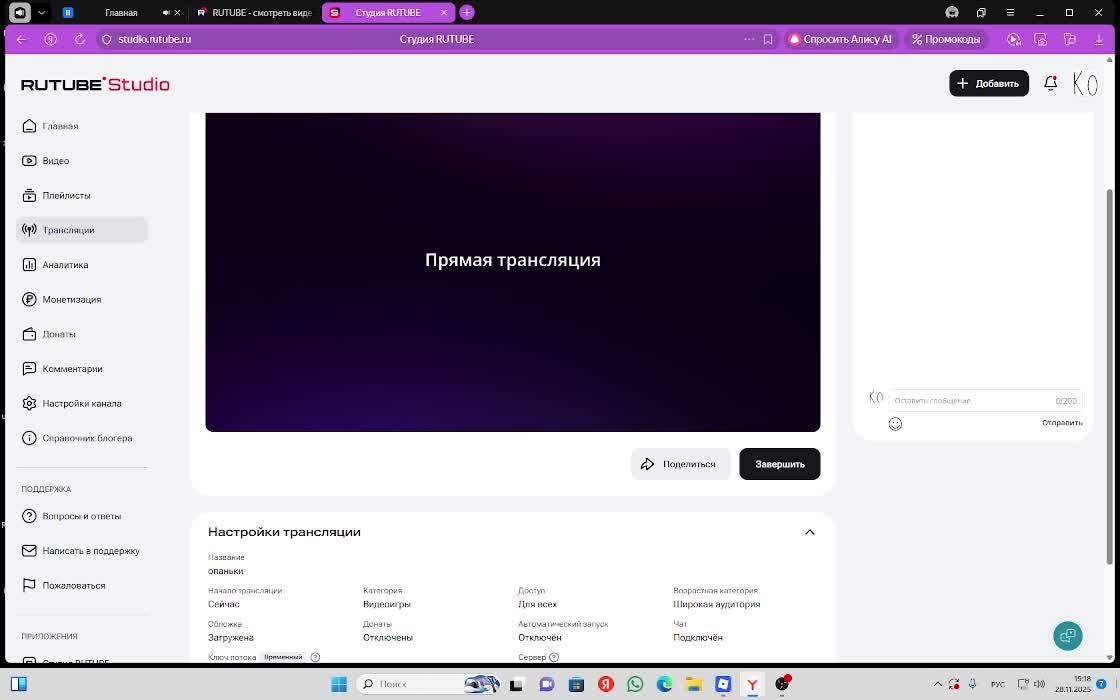Select the Название value опаньки
This screenshot has height=700, width=1120.
[226, 571]
